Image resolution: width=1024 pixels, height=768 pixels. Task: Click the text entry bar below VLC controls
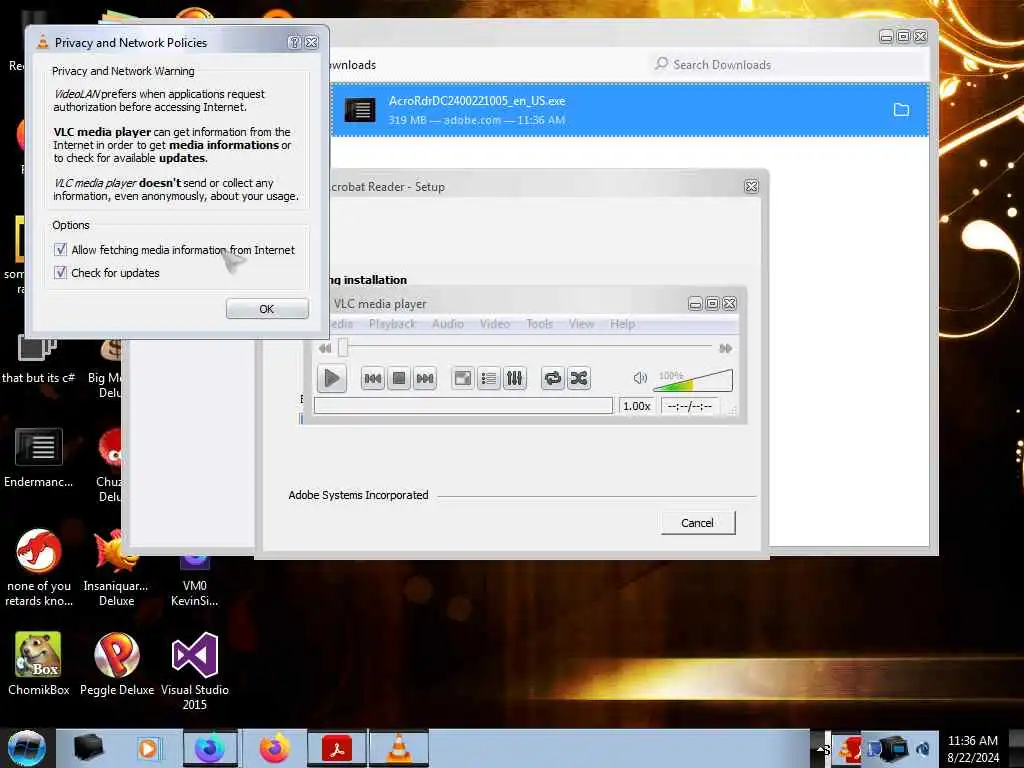coord(463,406)
